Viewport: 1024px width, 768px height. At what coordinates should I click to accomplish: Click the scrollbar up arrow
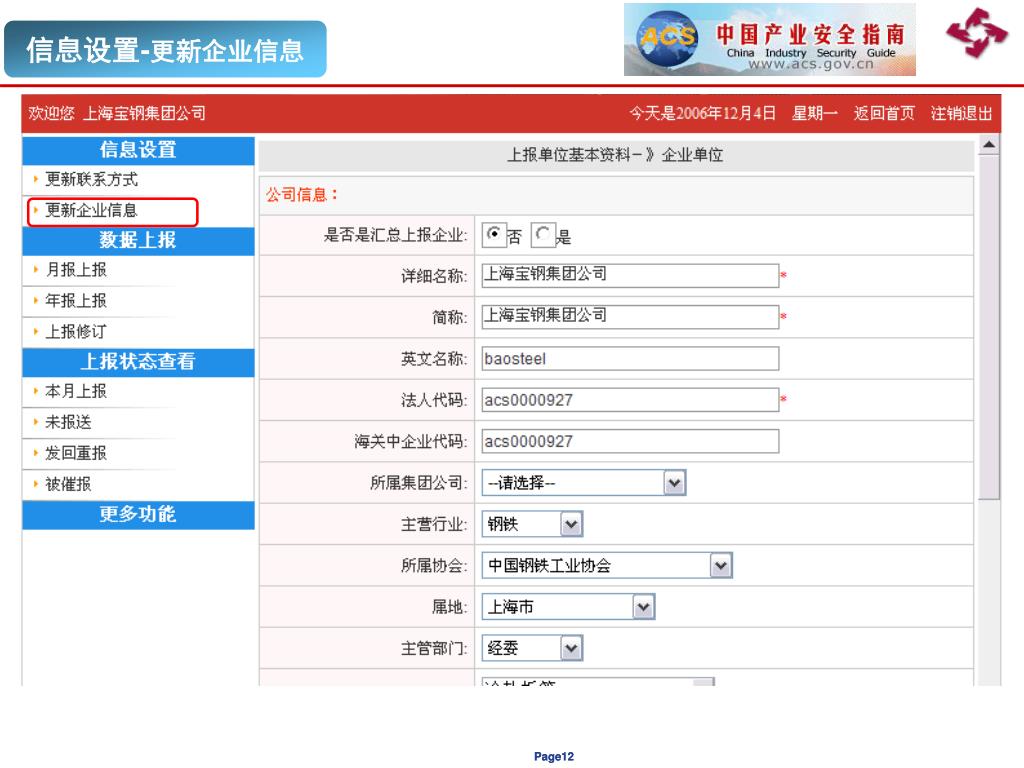989,145
